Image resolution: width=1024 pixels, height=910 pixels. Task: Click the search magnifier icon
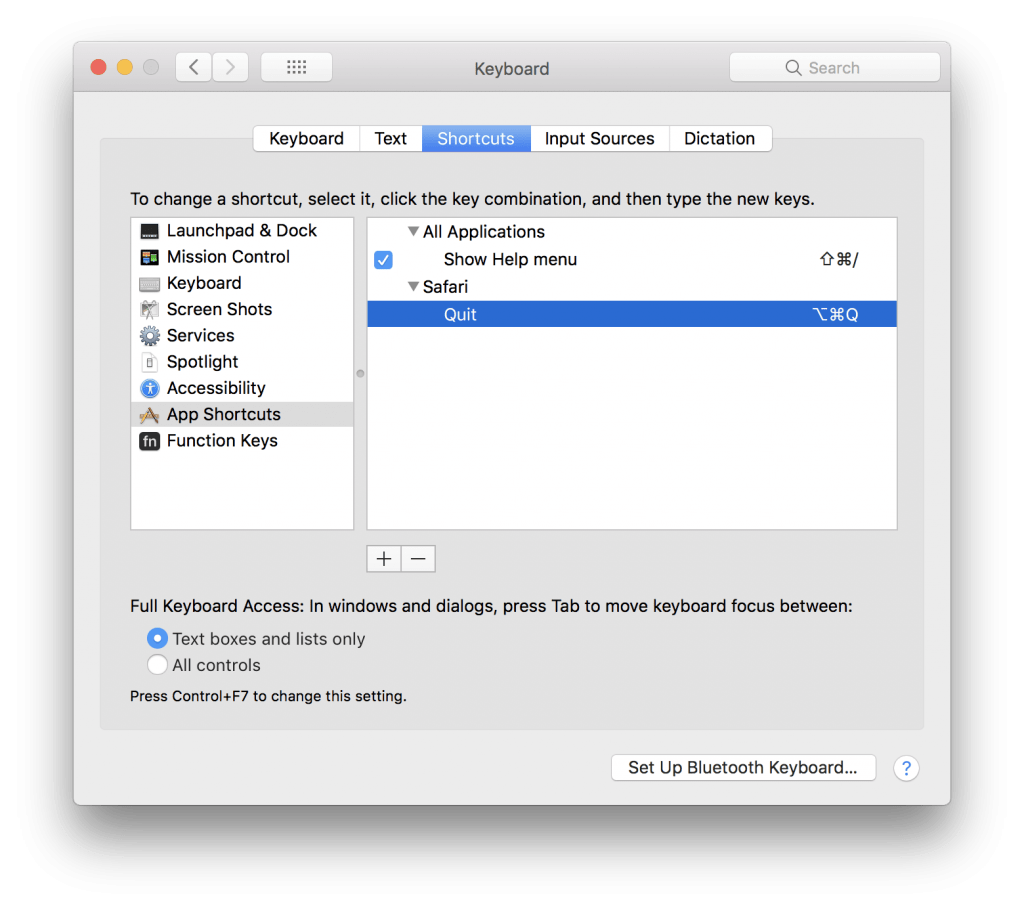point(793,68)
